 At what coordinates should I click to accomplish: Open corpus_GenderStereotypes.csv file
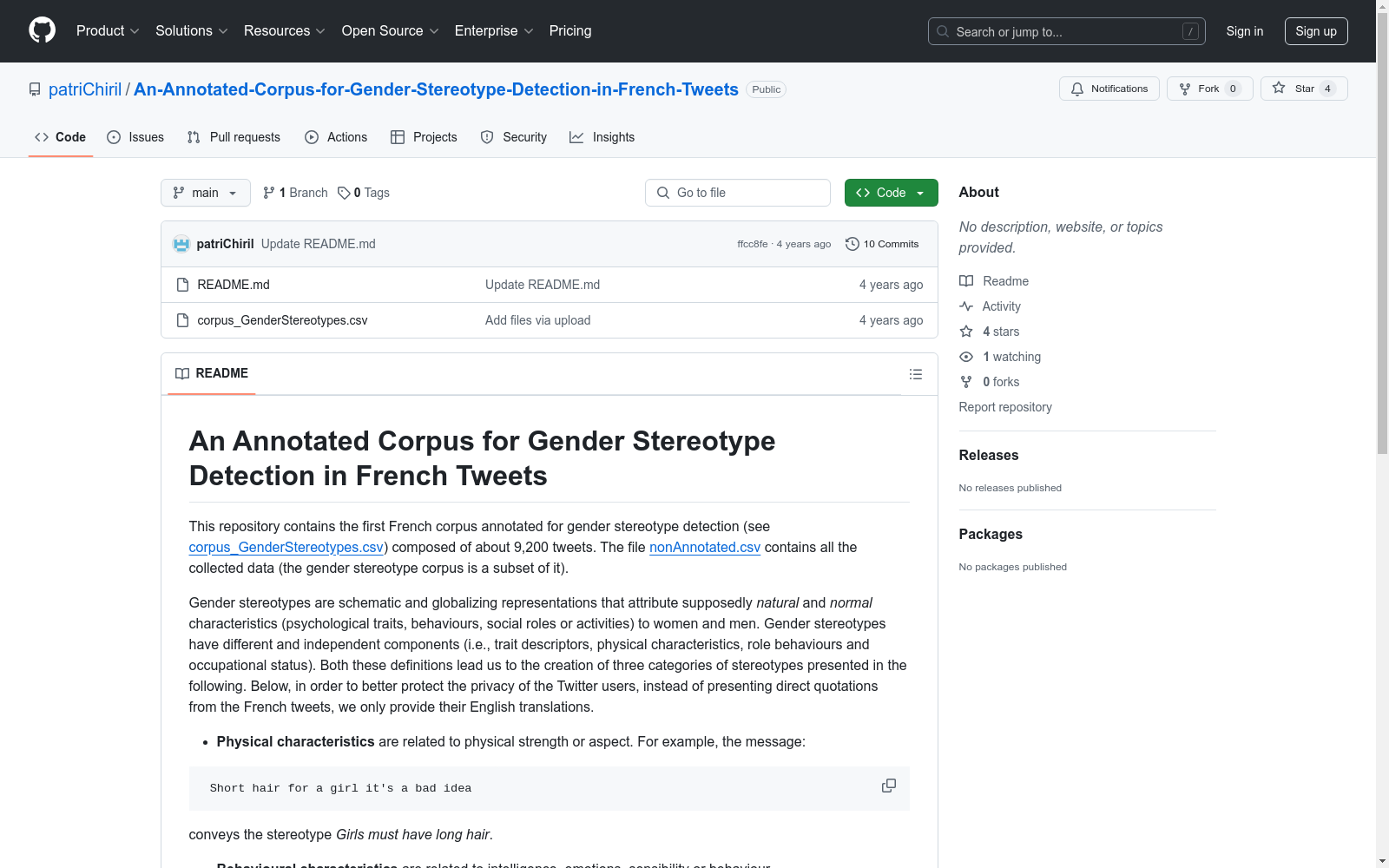pyautogui.click(x=282, y=320)
